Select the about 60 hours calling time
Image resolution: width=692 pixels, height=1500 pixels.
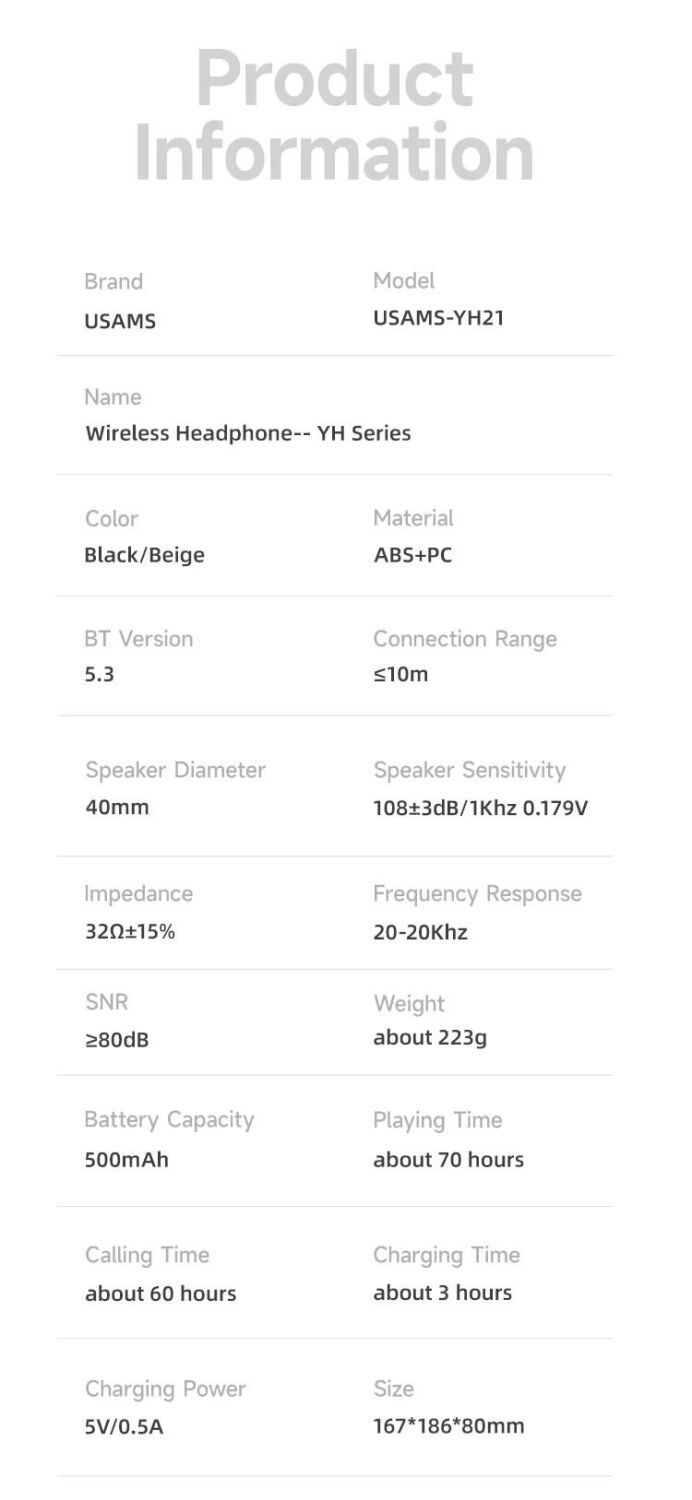(x=161, y=1294)
